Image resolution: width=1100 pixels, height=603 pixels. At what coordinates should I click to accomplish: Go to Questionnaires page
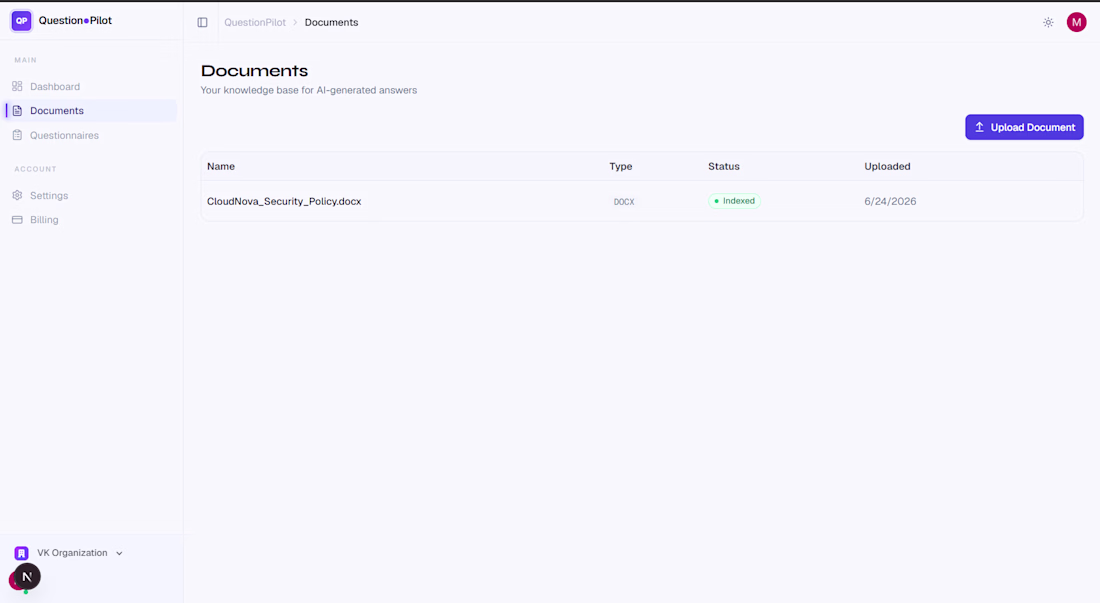pos(91,135)
